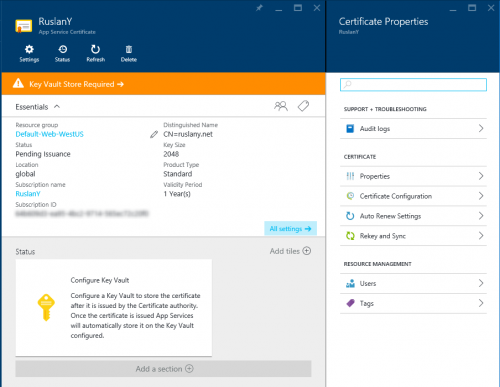Click Pending Issuance status value
The height and width of the screenshot is (387, 500).
click(43, 154)
